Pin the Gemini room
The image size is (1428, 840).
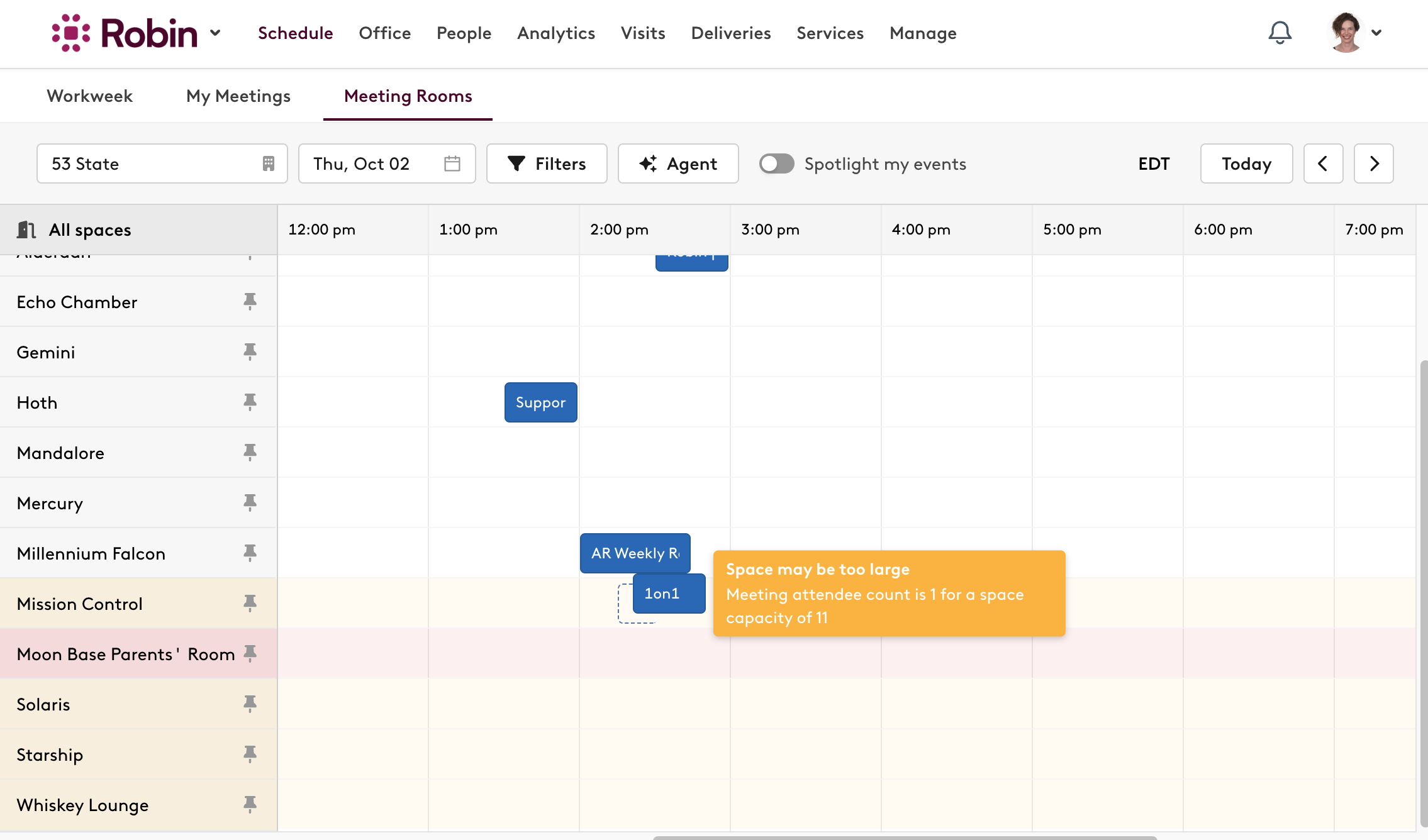(250, 352)
